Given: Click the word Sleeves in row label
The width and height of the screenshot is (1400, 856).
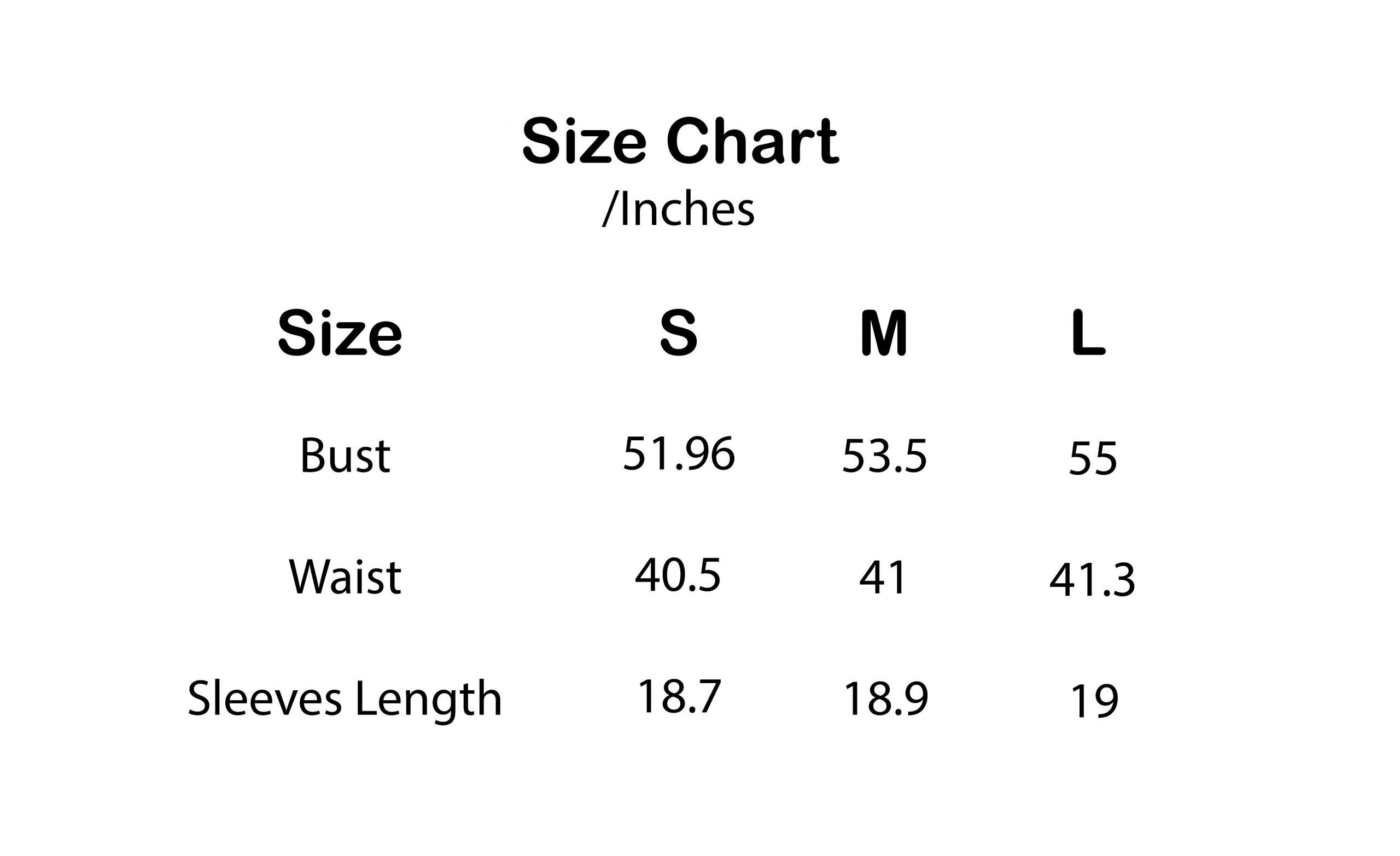Looking at the screenshot, I should [265, 698].
